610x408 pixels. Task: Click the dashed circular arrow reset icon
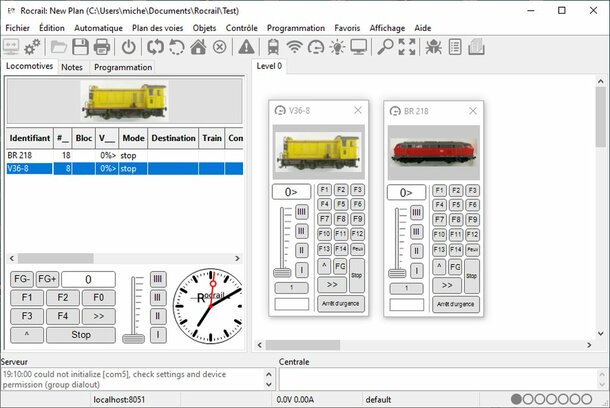[177, 47]
